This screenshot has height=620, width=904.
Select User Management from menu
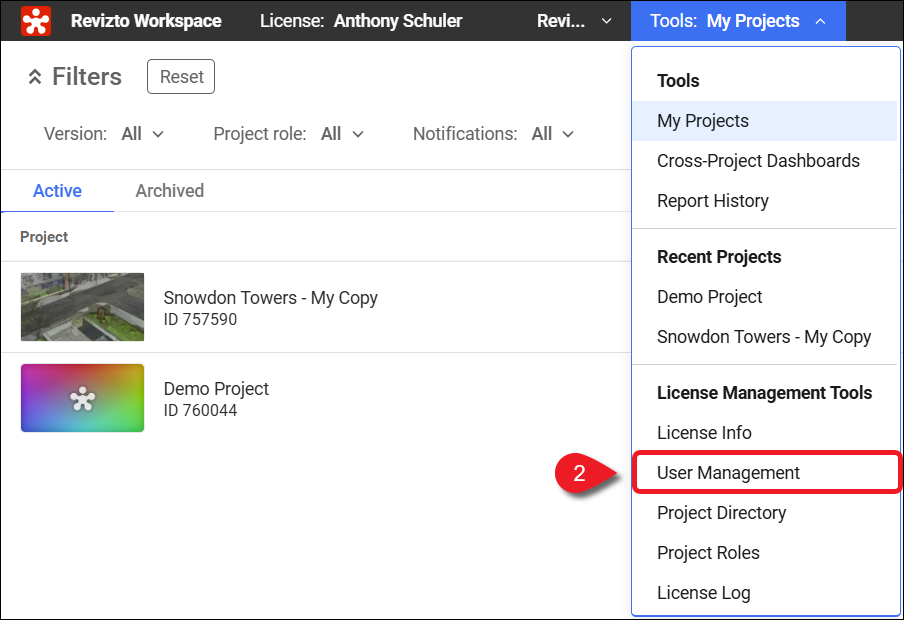coord(728,473)
